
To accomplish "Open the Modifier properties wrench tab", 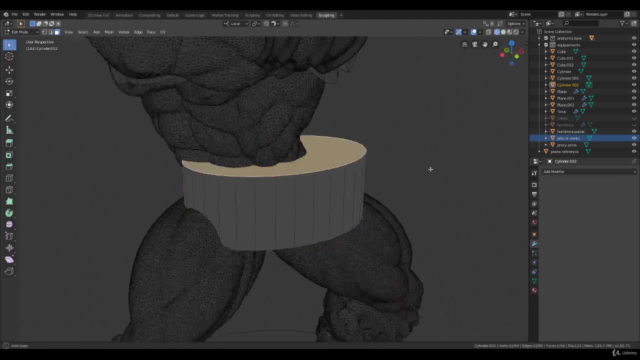I will (534, 244).
